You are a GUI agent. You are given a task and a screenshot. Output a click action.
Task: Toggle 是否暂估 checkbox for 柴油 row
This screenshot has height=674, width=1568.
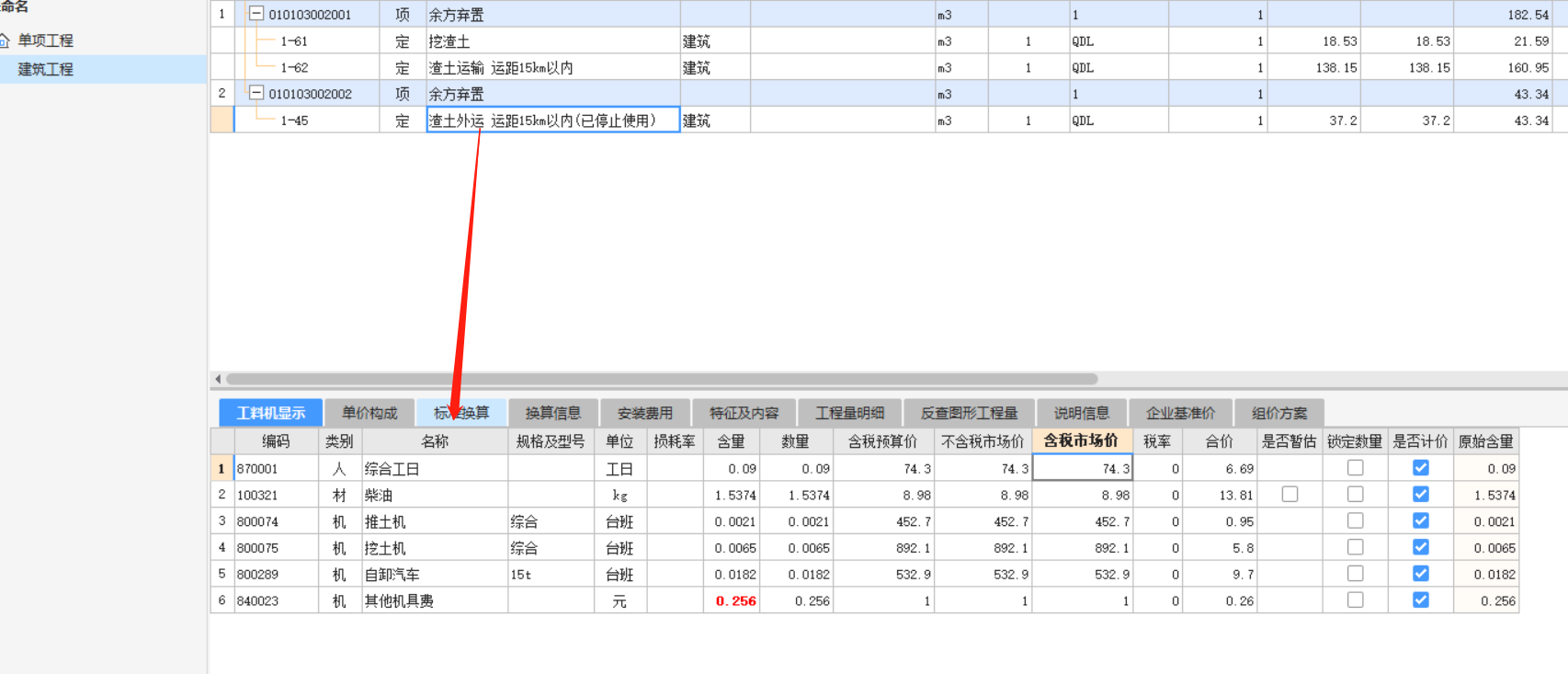click(x=1290, y=494)
